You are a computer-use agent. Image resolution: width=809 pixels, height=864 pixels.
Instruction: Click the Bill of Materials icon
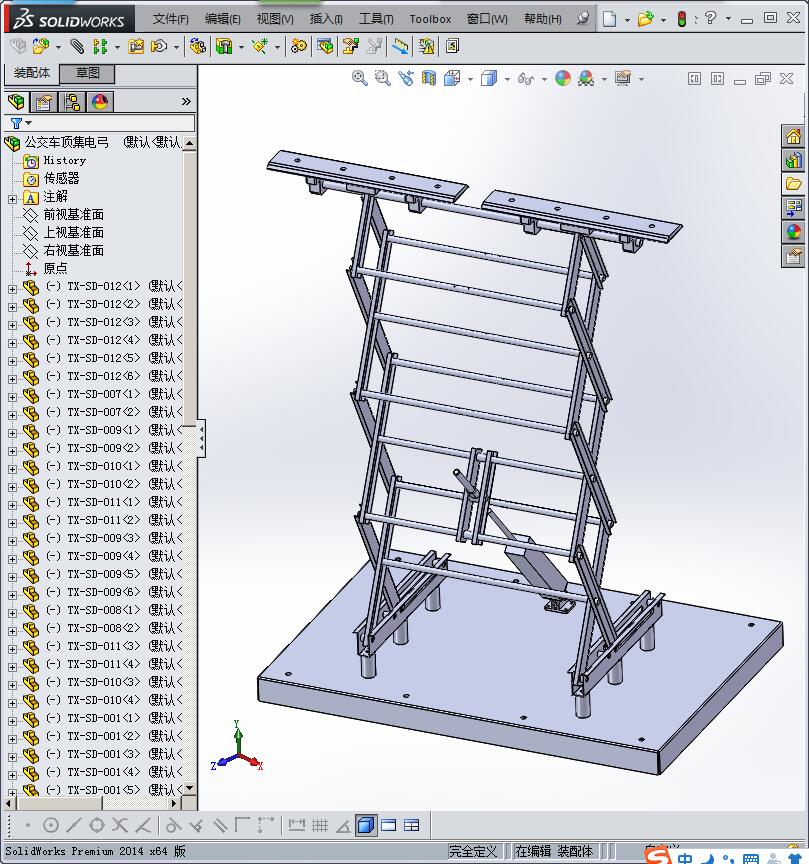[325, 46]
